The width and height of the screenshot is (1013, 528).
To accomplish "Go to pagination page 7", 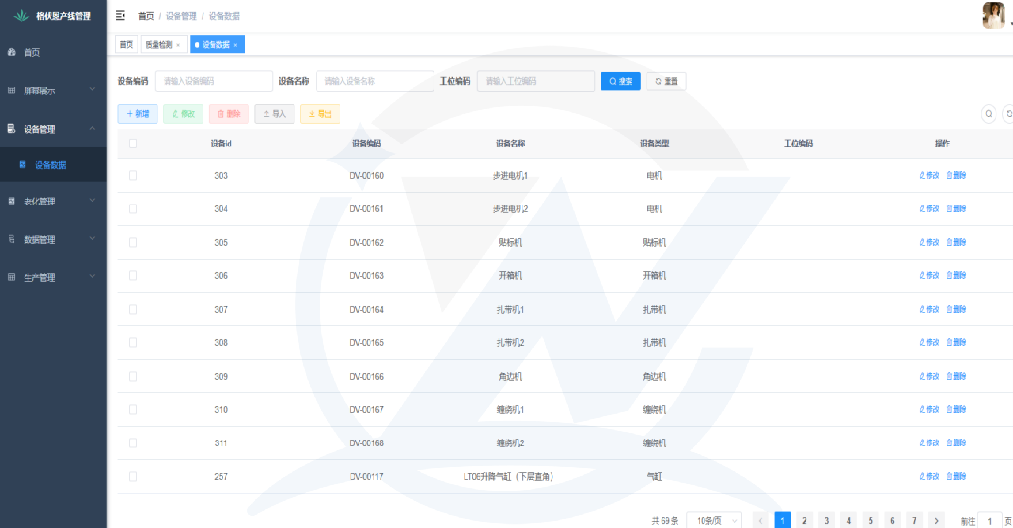I will coord(914,520).
